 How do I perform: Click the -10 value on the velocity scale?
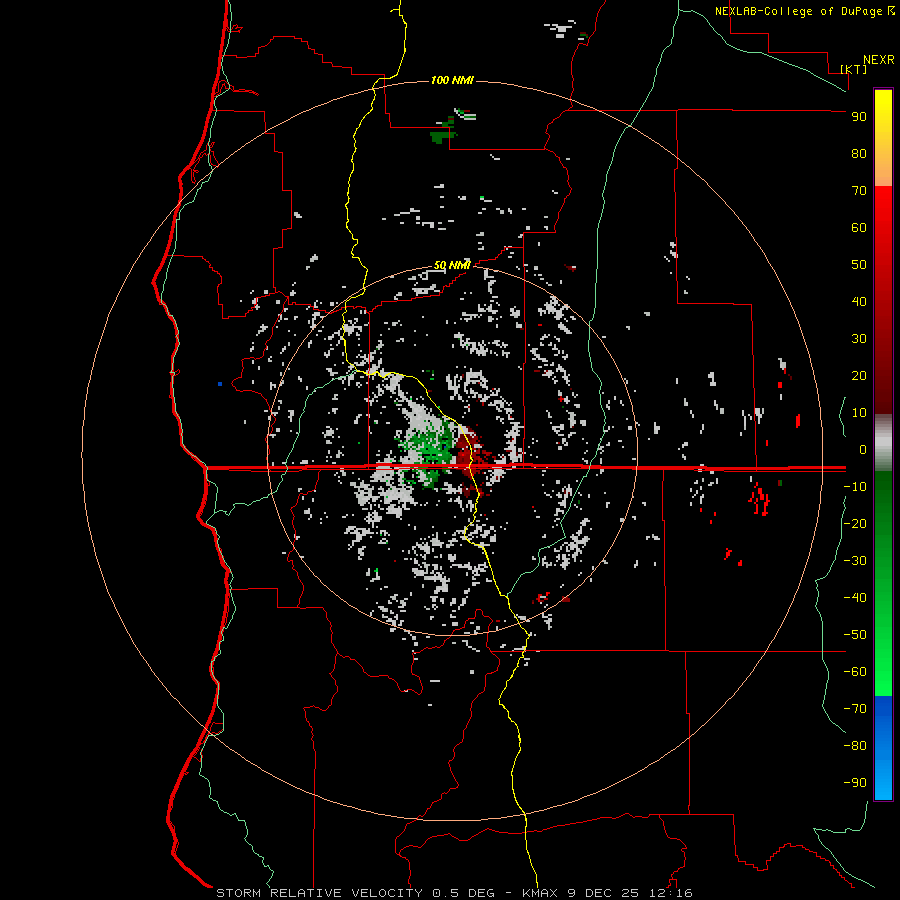[855, 487]
